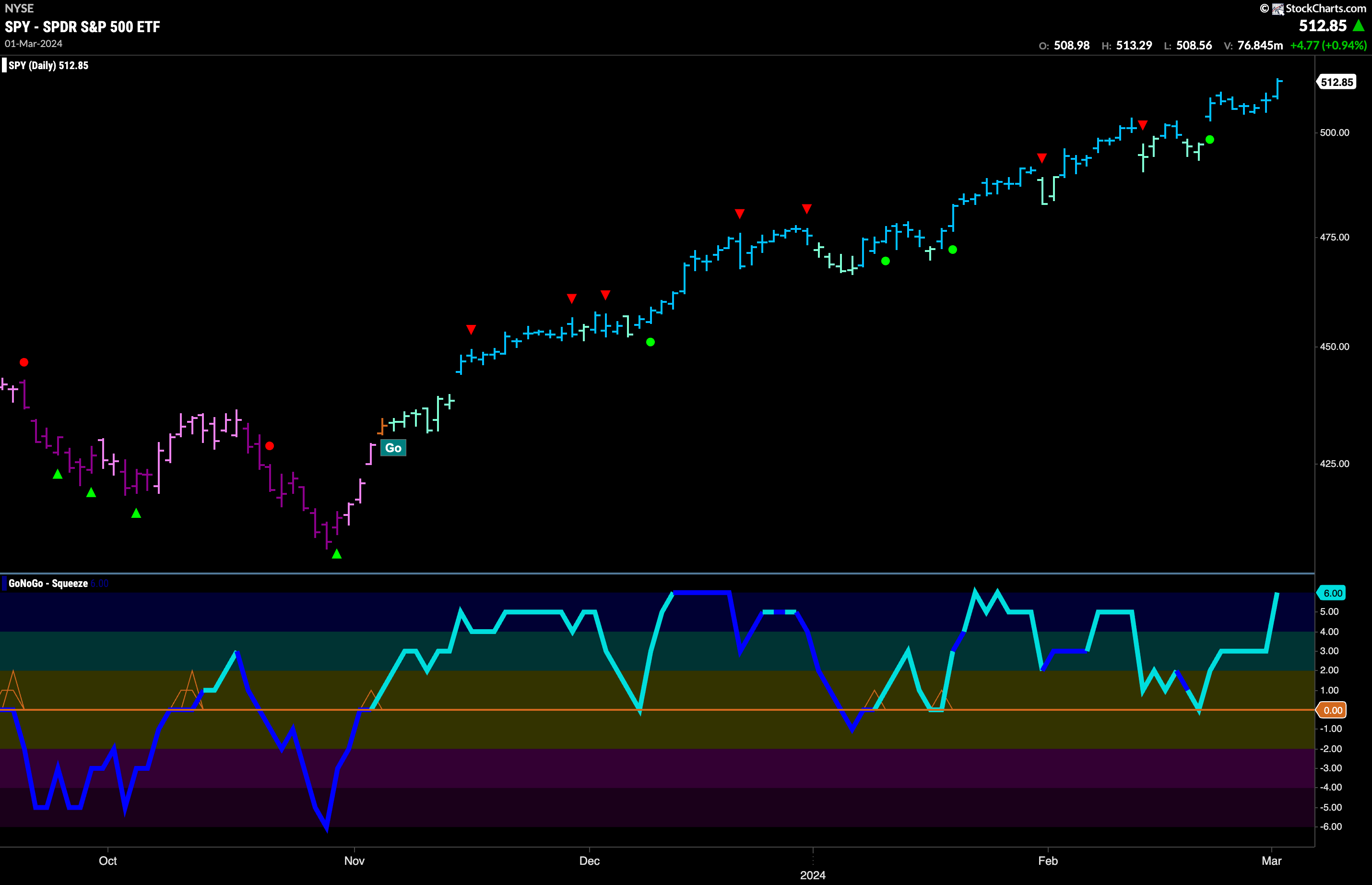This screenshot has height=885, width=1372.
Task: Click the green up-triangle below the late-October low
Action: [337, 554]
